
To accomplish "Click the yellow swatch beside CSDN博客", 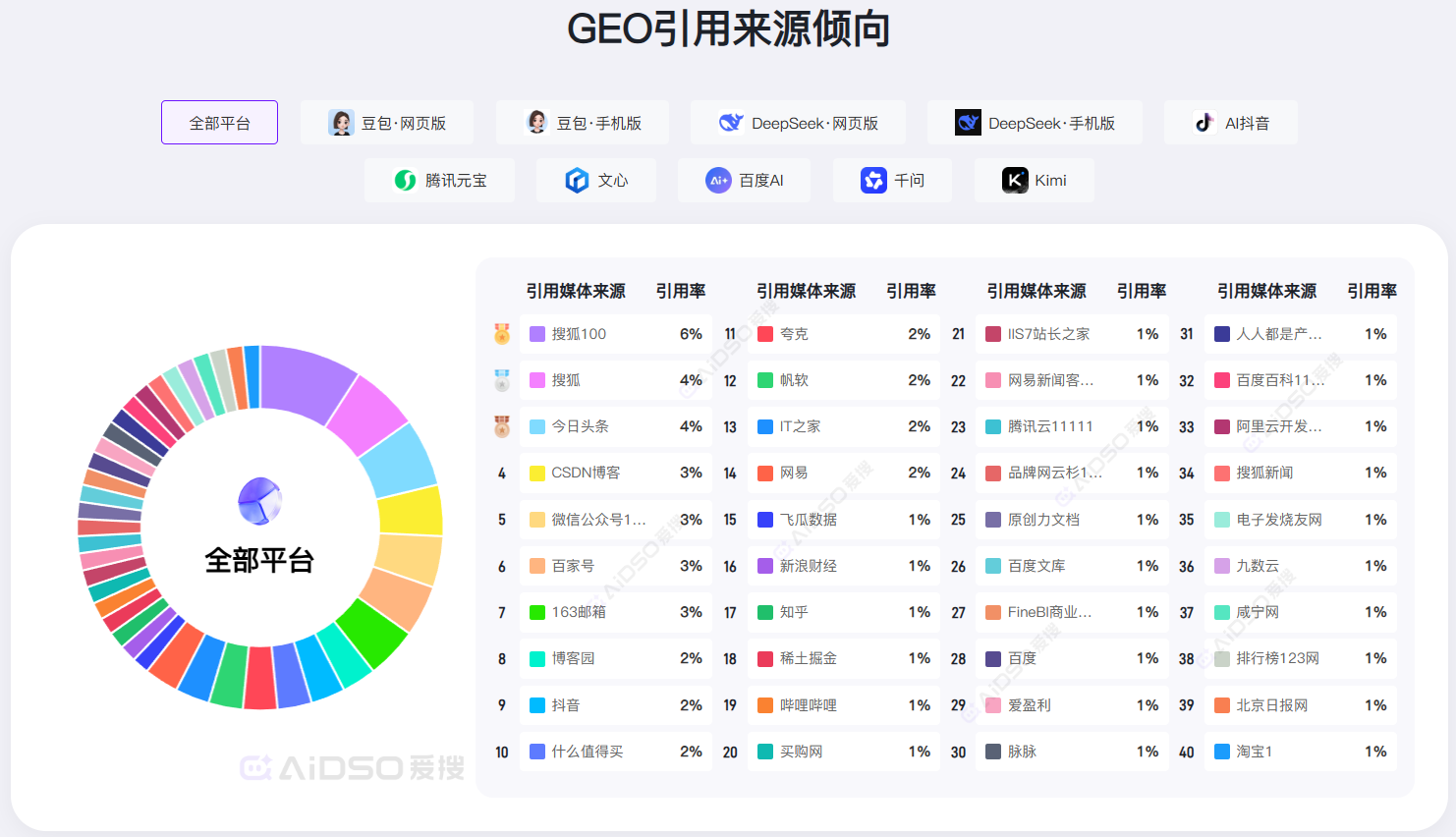I will click(537, 474).
